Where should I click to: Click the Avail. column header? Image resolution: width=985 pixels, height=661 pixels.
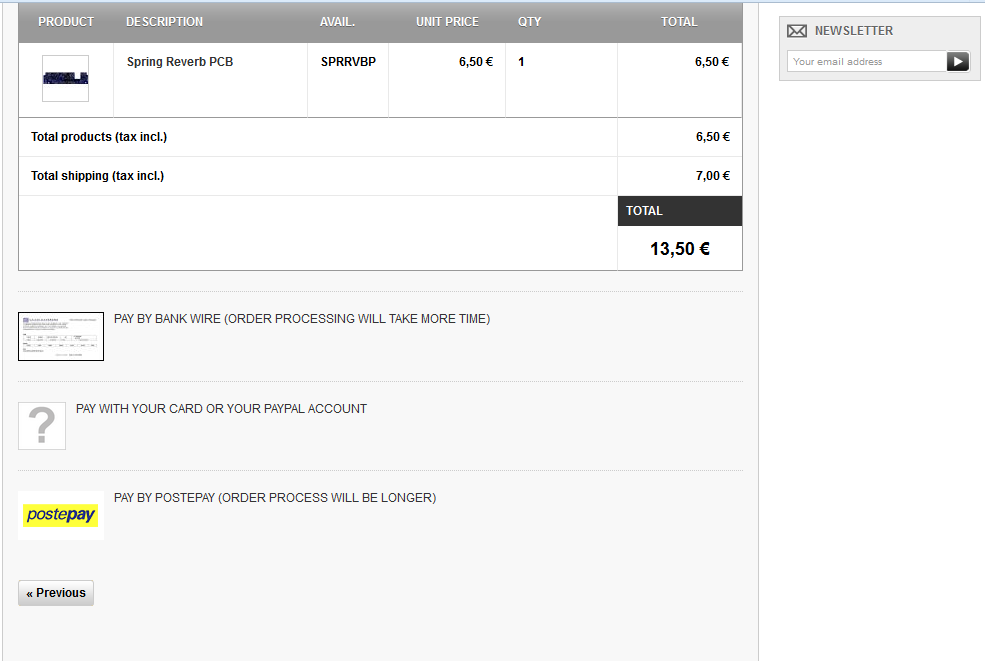click(337, 22)
